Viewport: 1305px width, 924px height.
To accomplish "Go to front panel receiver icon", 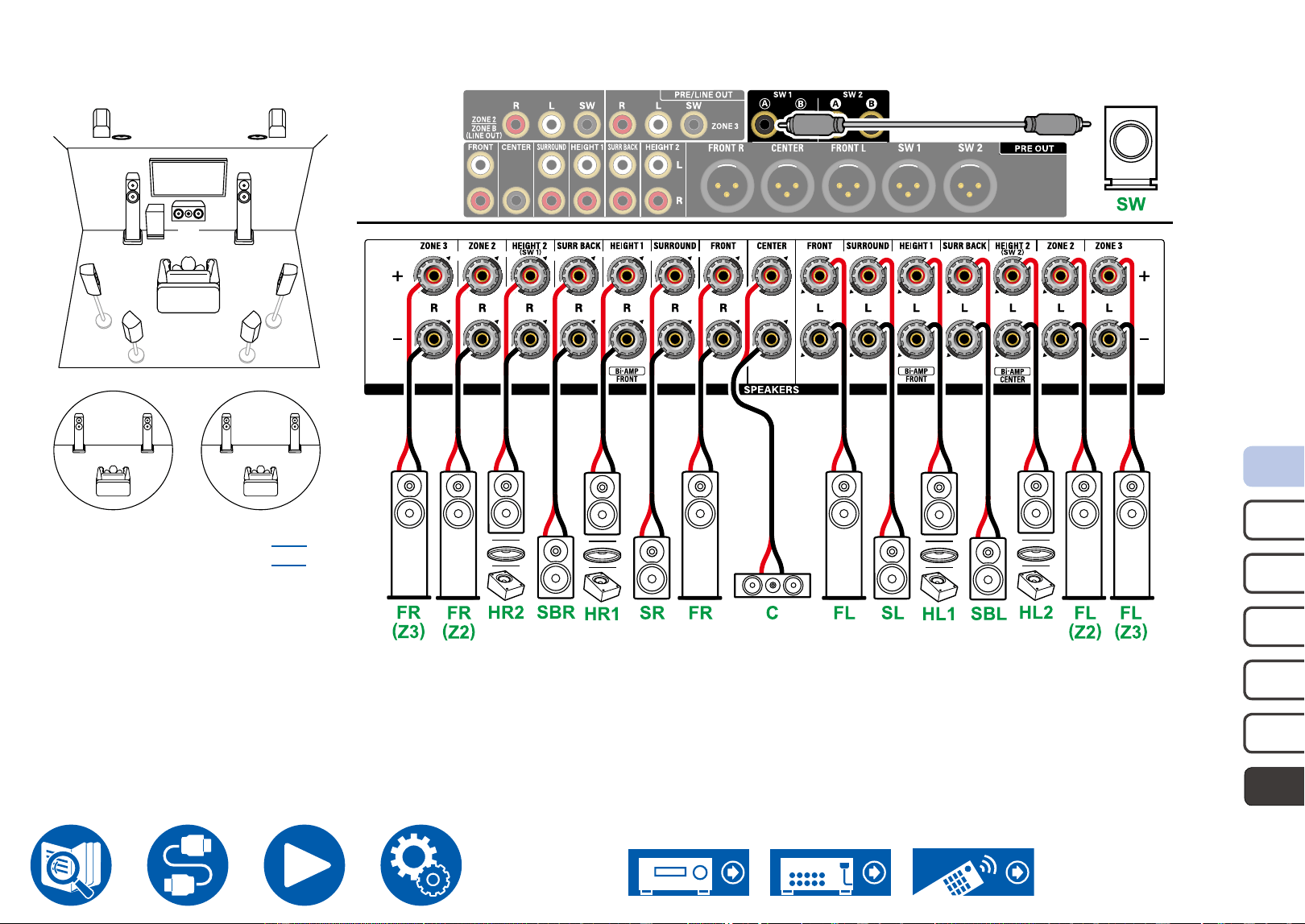I will [x=689, y=872].
